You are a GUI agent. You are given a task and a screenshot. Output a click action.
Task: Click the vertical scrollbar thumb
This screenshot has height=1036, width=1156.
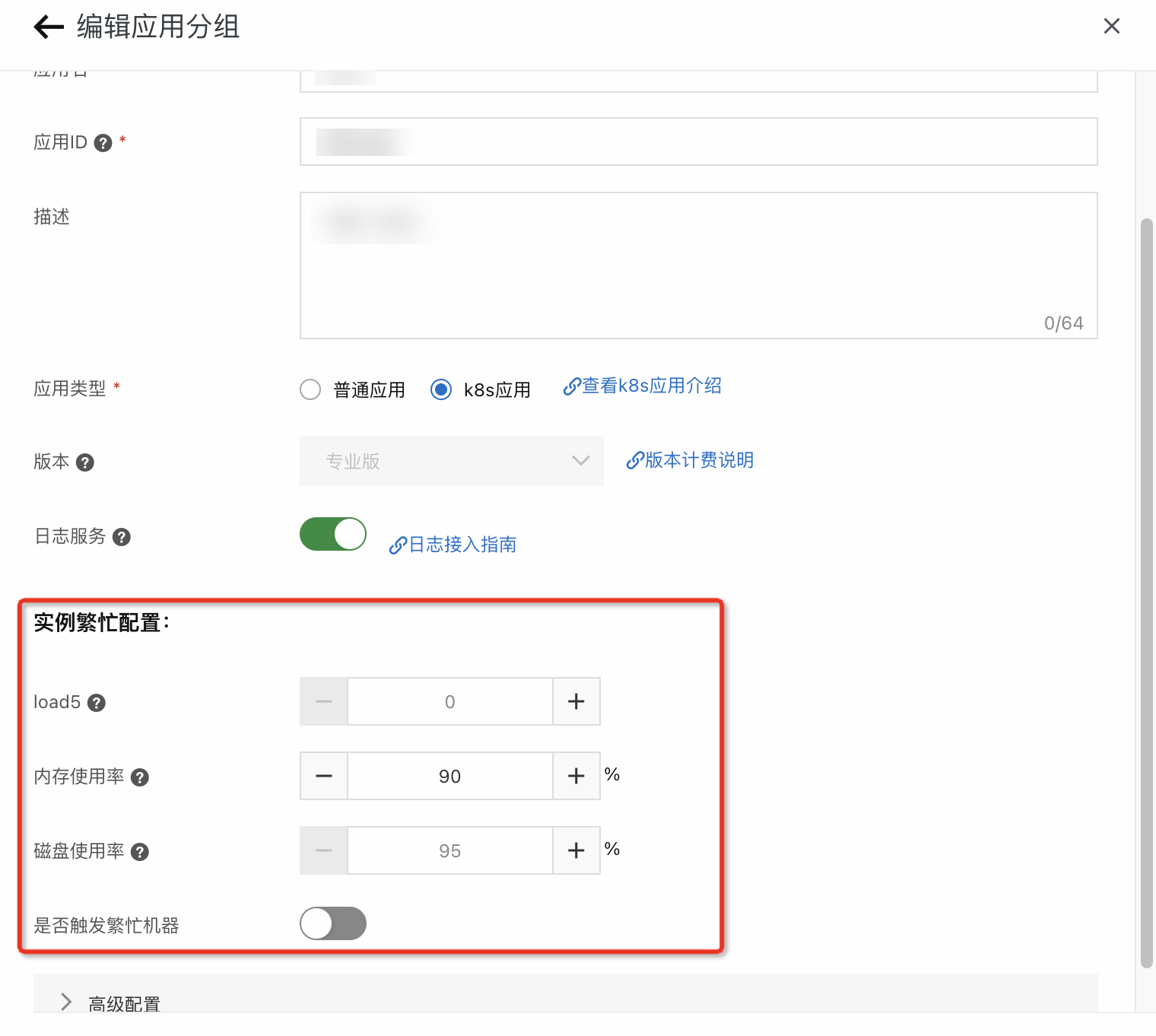(1147, 593)
